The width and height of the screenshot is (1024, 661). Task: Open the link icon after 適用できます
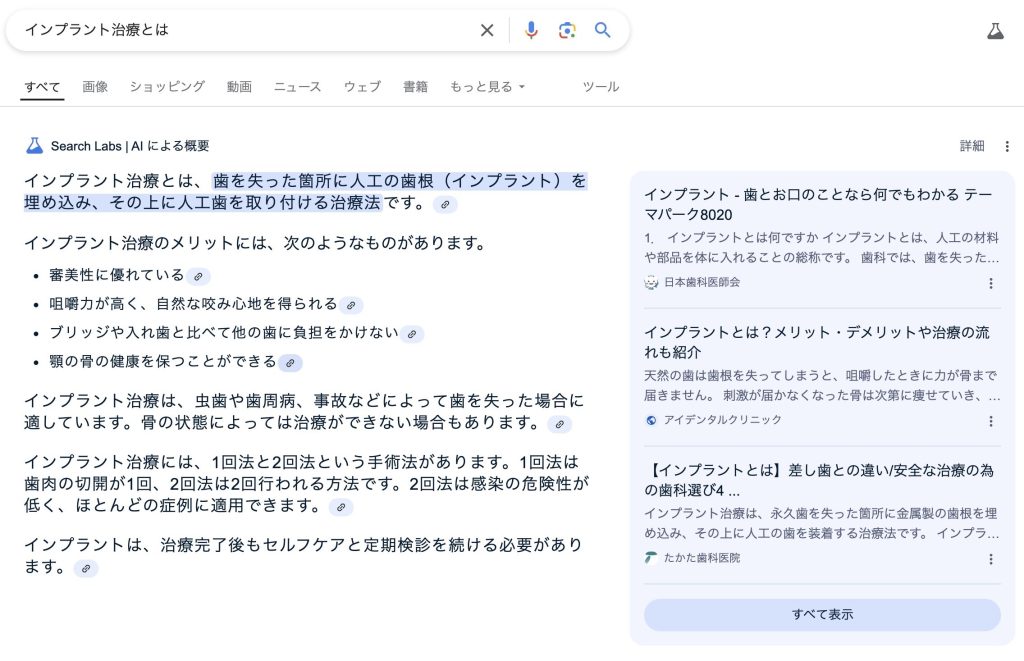coord(341,507)
